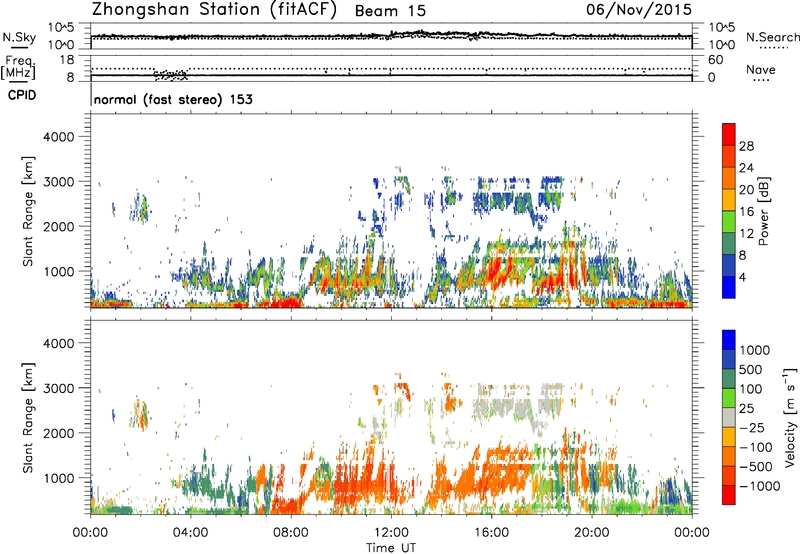This screenshot has height=554, width=800.
Task: Click the 28 power colorbar tick label
Action: 746,146
